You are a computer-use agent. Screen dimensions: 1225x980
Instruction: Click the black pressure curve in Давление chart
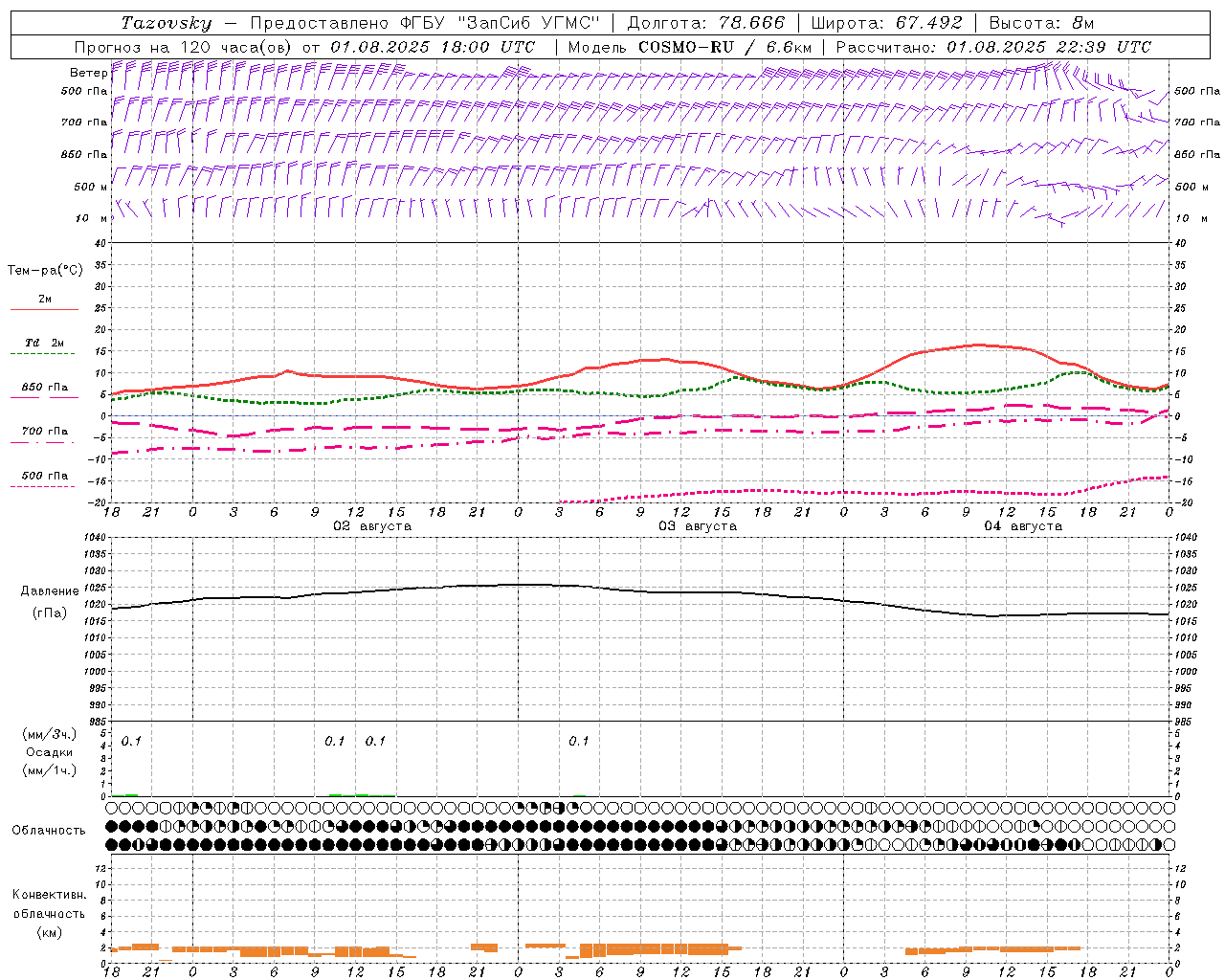tap(641, 590)
